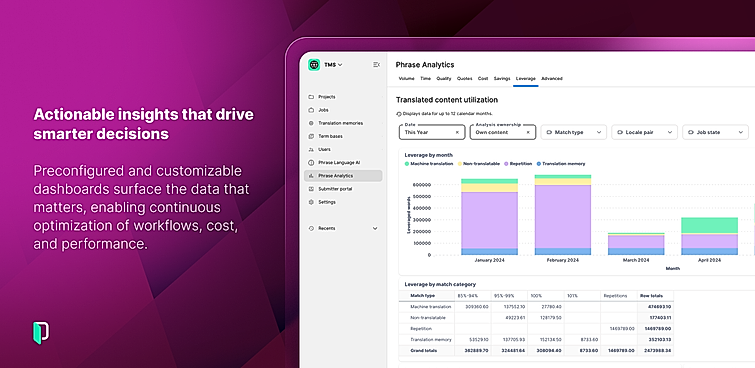Click the Term bases icon
Screen dimensions: 755x368
[x=311, y=136]
